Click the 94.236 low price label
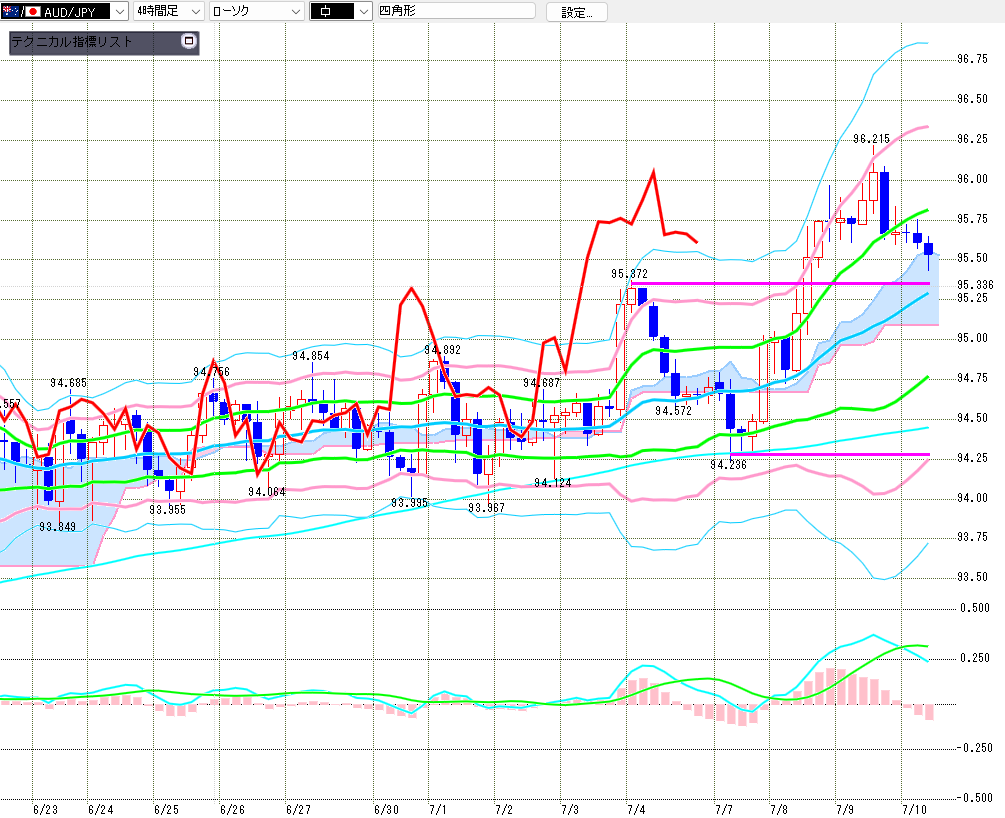The height and width of the screenshot is (818, 1005). (x=728, y=464)
